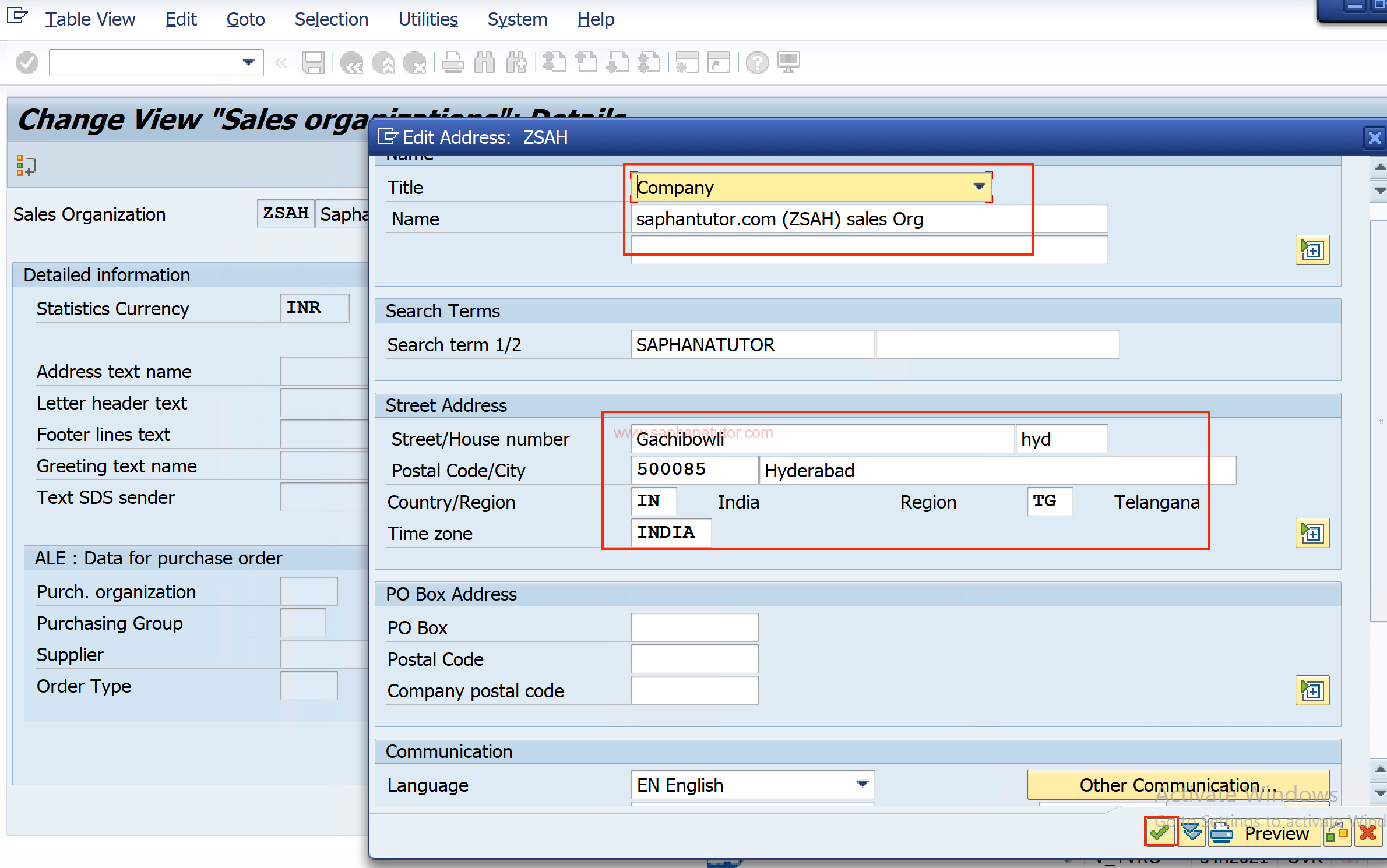Click the City field containing Hyderabad
1387x868 pixels.
point(997,471)
